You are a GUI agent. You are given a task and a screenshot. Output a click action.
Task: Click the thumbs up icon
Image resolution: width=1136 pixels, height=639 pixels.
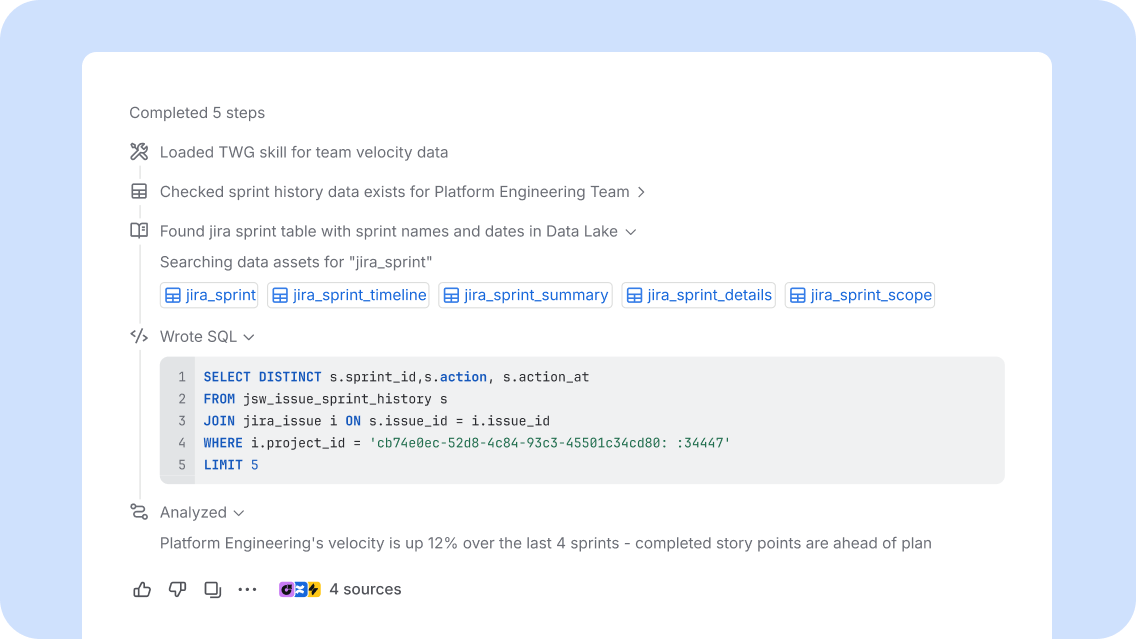click(142, 590)
